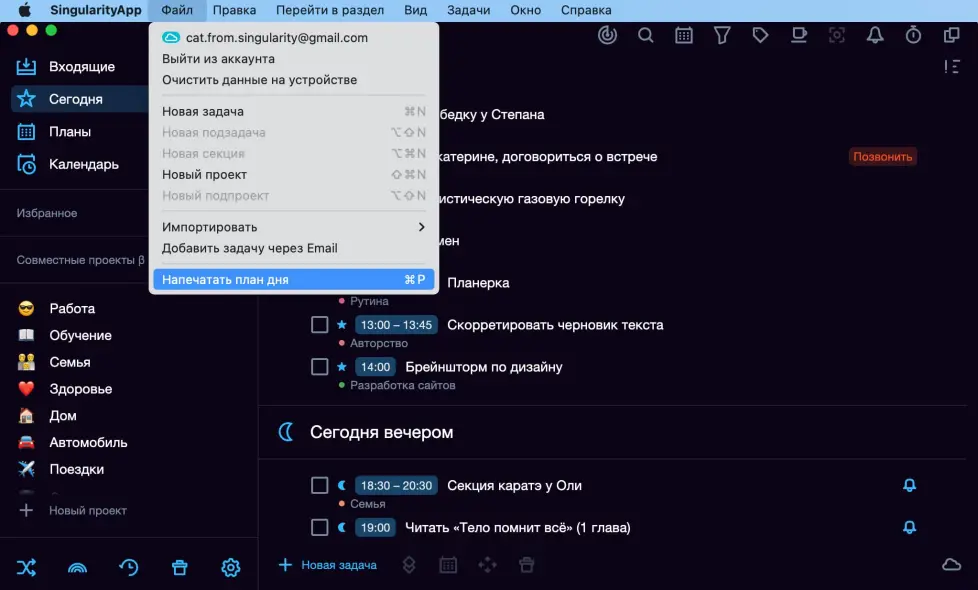Expand the 'Импортировать' submenu
The image size is (978, 590).
pyautogui.click(x=293, y=227)
